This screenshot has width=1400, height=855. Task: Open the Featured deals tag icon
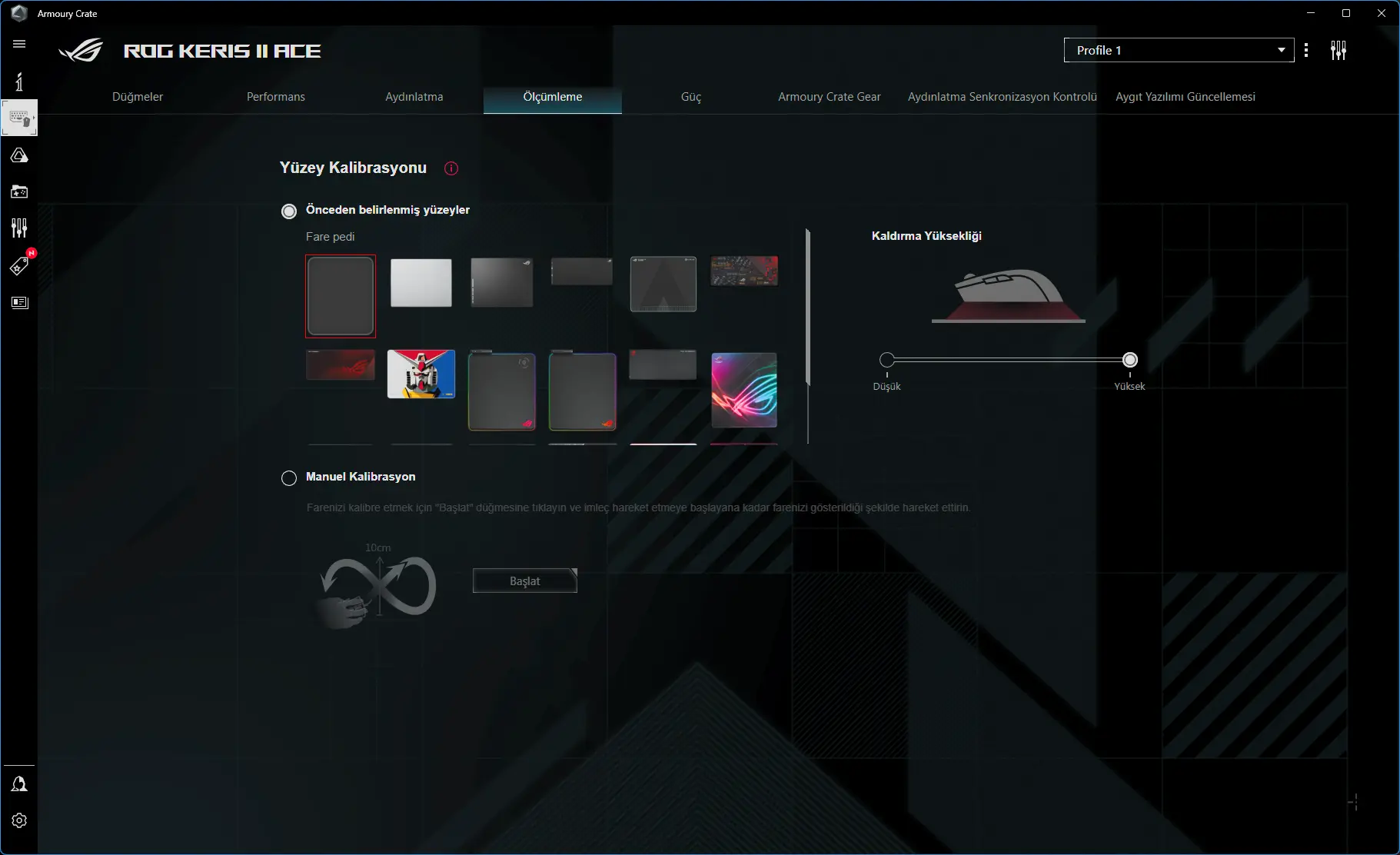(19, 265)
